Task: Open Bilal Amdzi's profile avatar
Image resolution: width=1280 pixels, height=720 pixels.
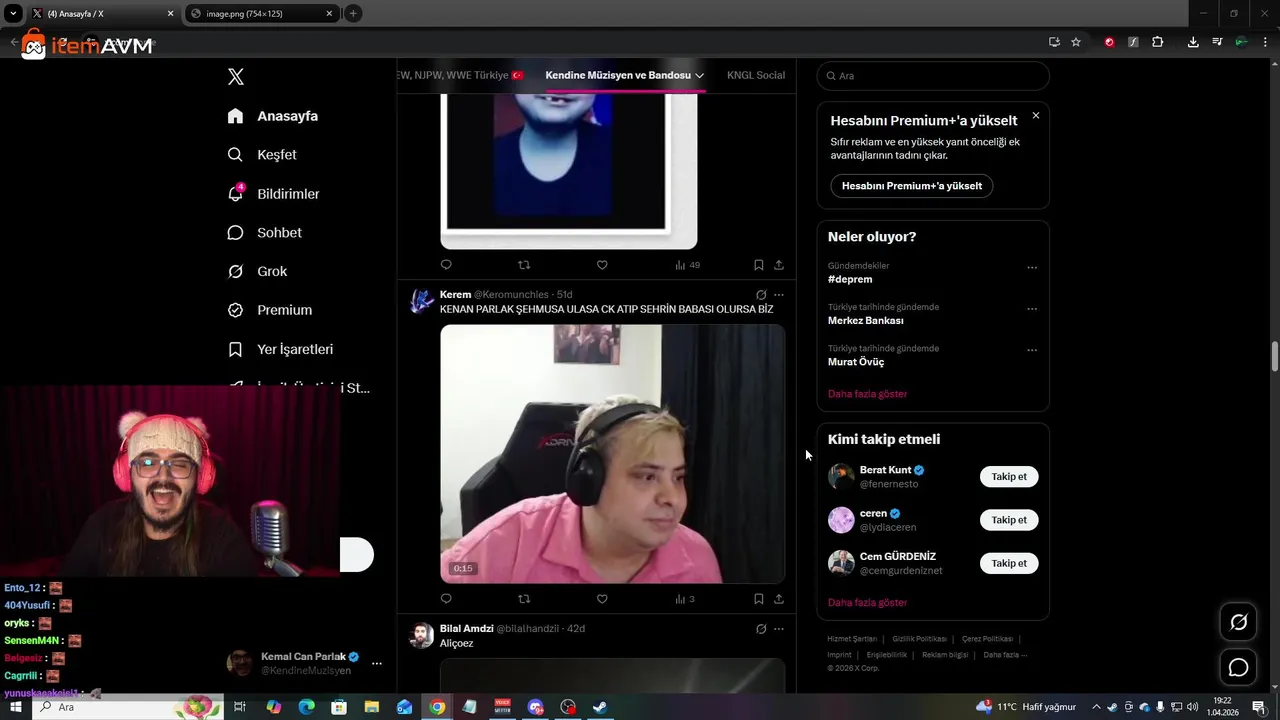Action: point(422,635)
